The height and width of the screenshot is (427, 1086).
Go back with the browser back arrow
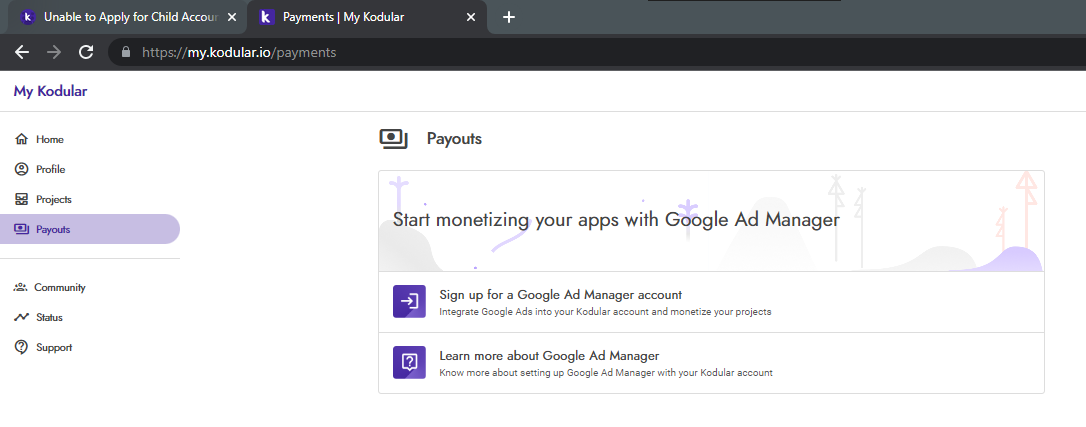(x=22, y=52)
